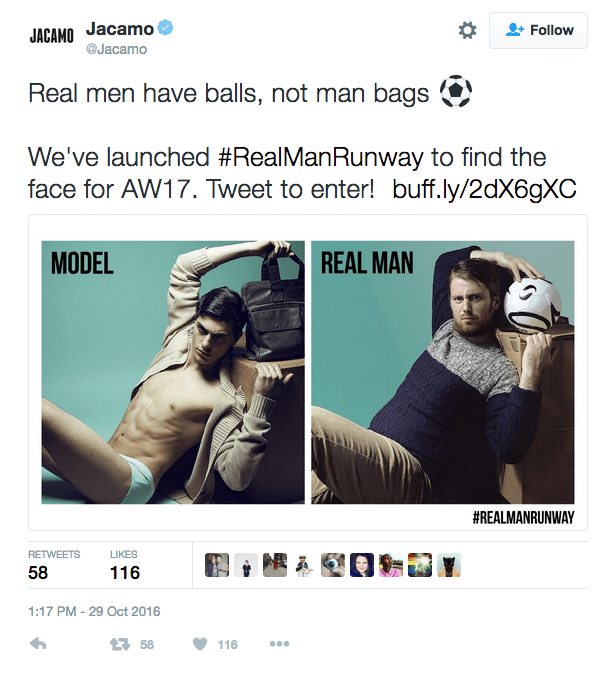View the 58 retweets list
Viewport: 612px width, 676px height.
click(53, 566)
